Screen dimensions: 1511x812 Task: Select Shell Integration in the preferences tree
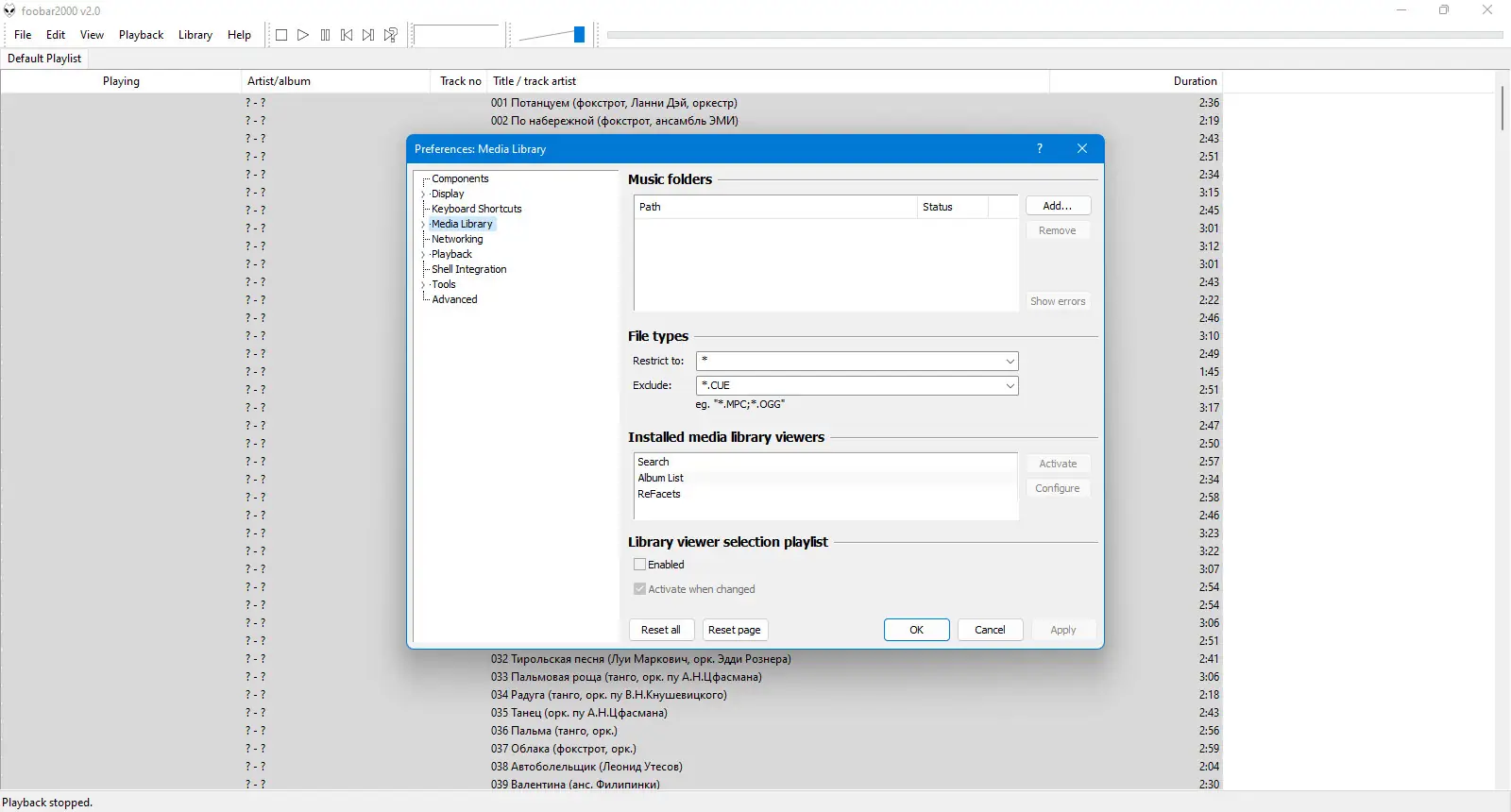(x=468, y=269)
